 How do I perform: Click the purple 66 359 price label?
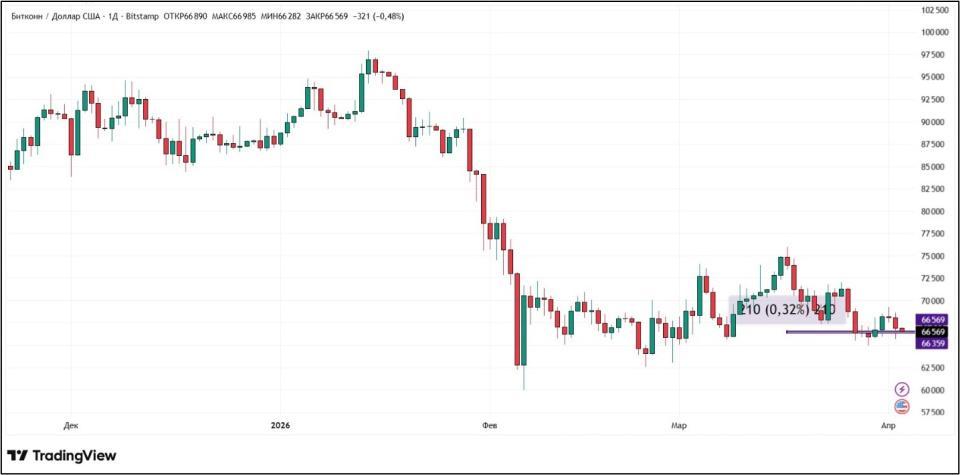tap(932, 343)
